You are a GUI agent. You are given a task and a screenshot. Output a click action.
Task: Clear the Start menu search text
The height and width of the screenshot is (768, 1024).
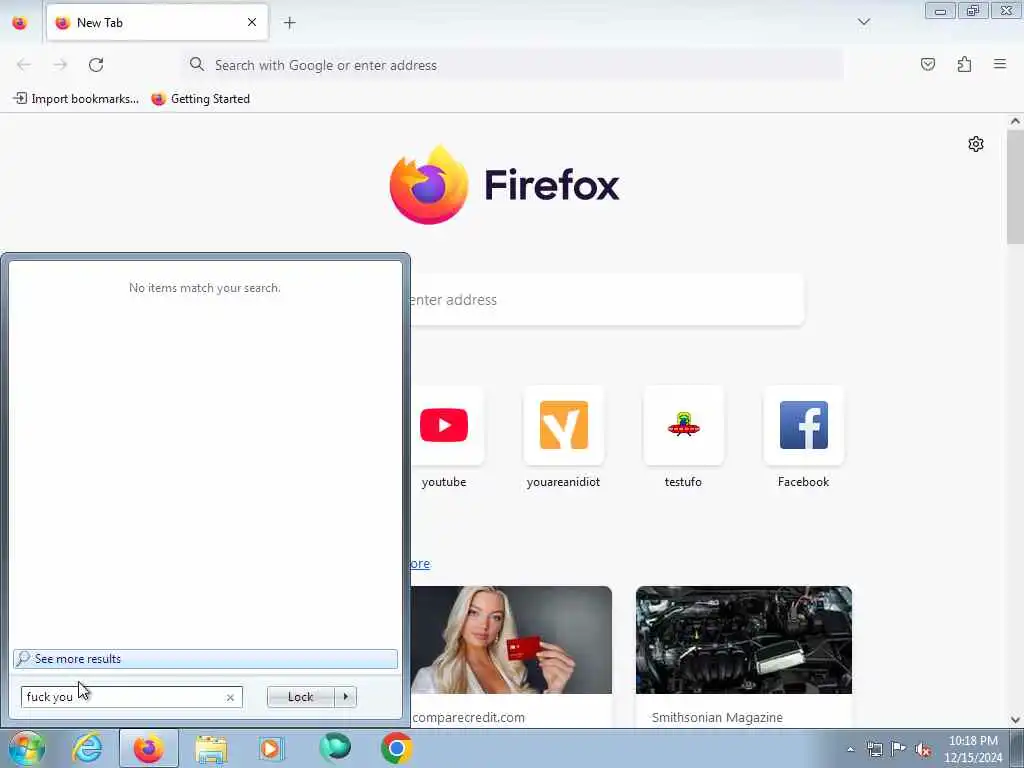click(x=230, y=697)
